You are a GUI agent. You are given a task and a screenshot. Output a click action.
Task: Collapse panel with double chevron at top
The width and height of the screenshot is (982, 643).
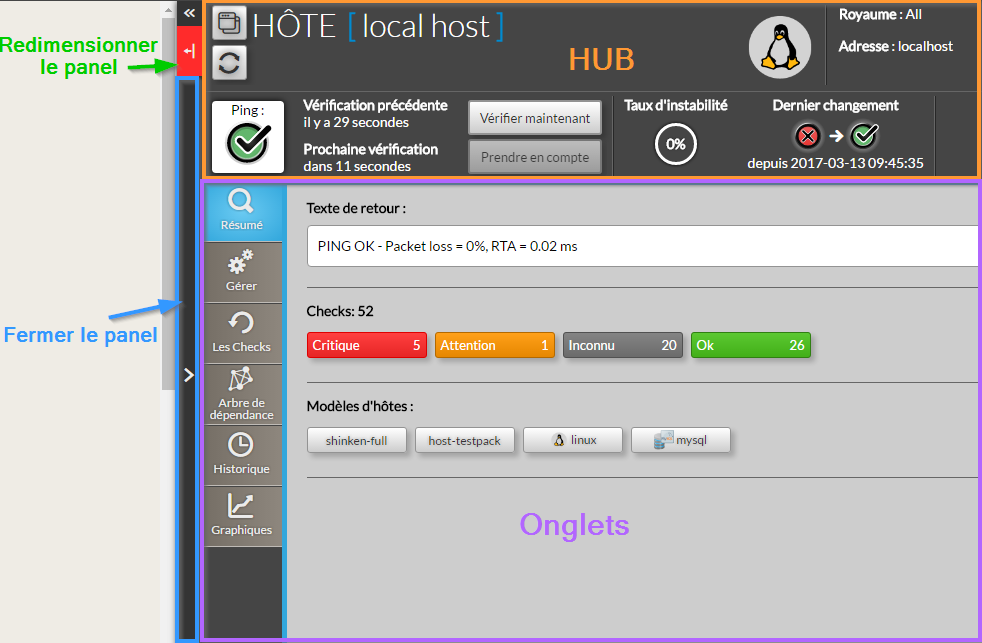[x=189, y=13]
